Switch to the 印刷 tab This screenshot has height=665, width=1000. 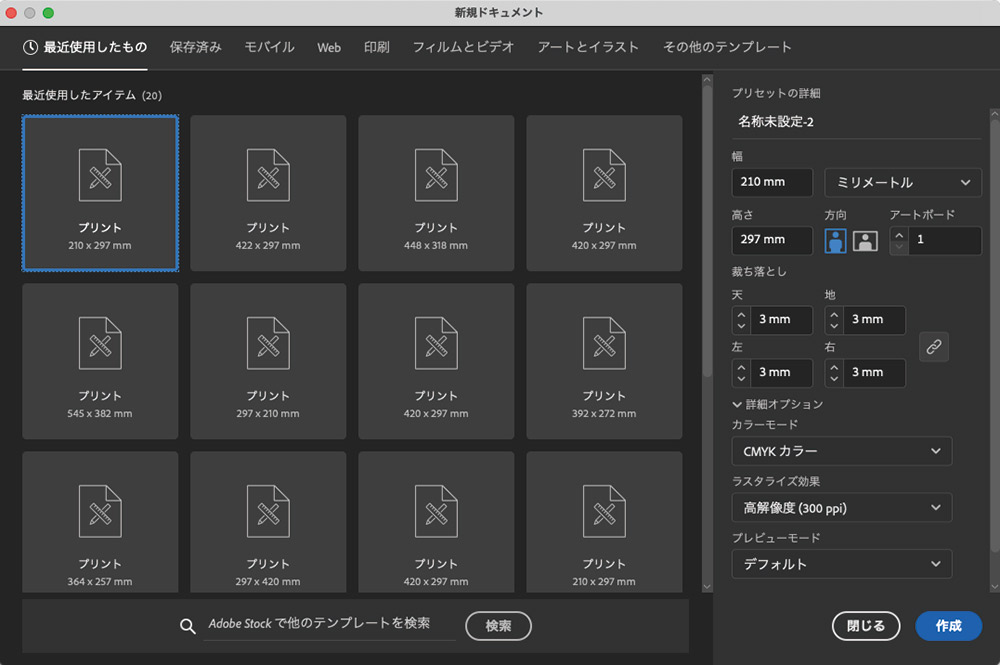tap(376, 46)
